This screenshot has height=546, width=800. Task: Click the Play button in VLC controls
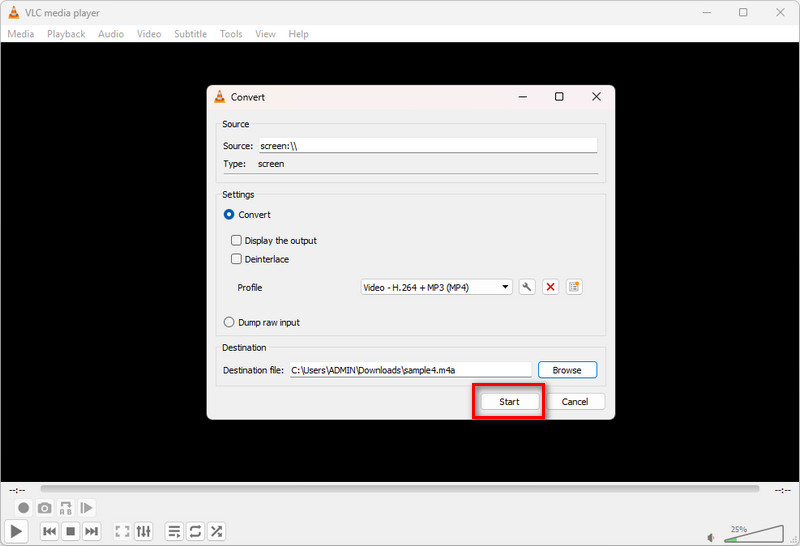tap(16, 531)
